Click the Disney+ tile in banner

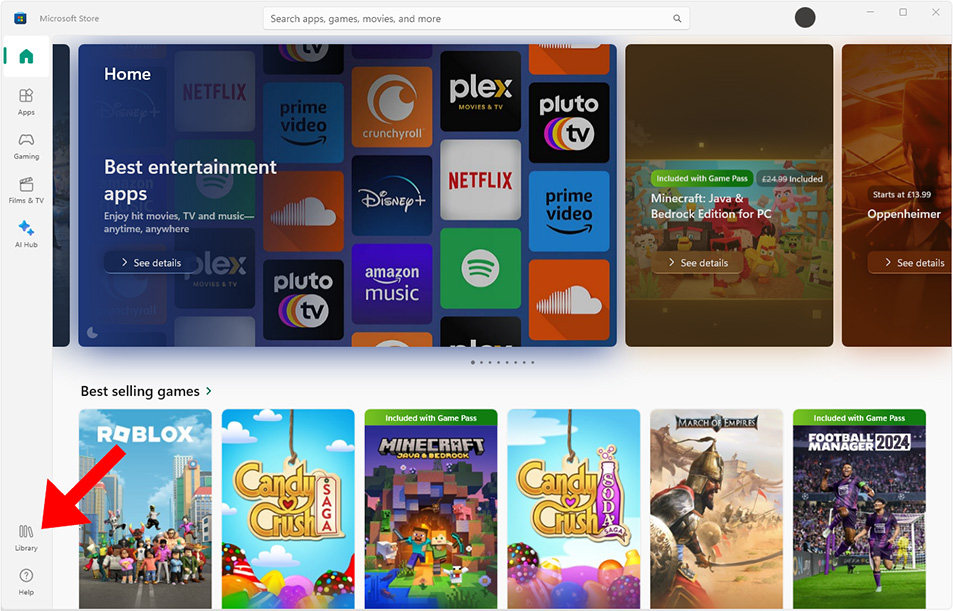click(392, 196)
